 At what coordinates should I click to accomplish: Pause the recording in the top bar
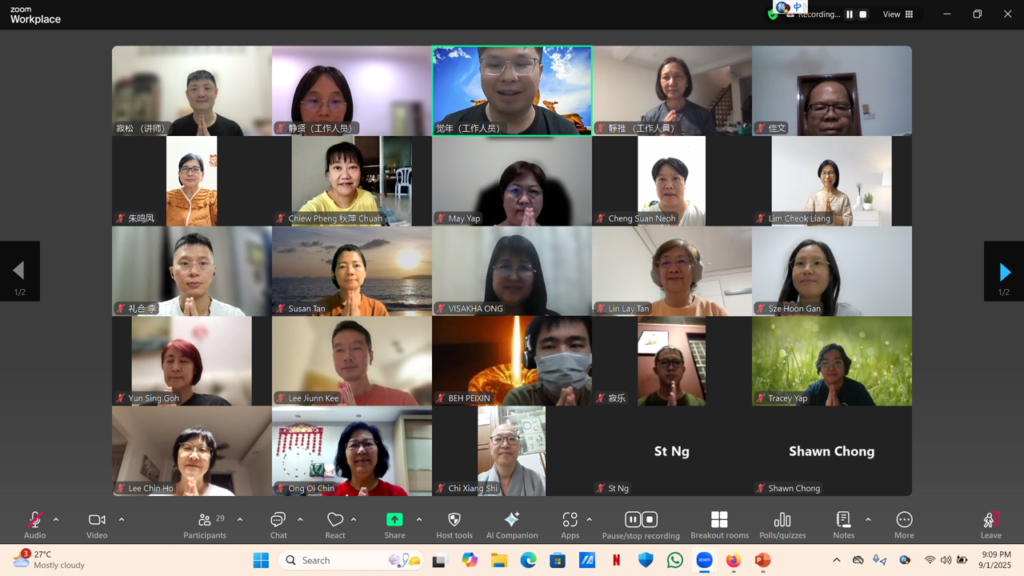tap(849, 15)
